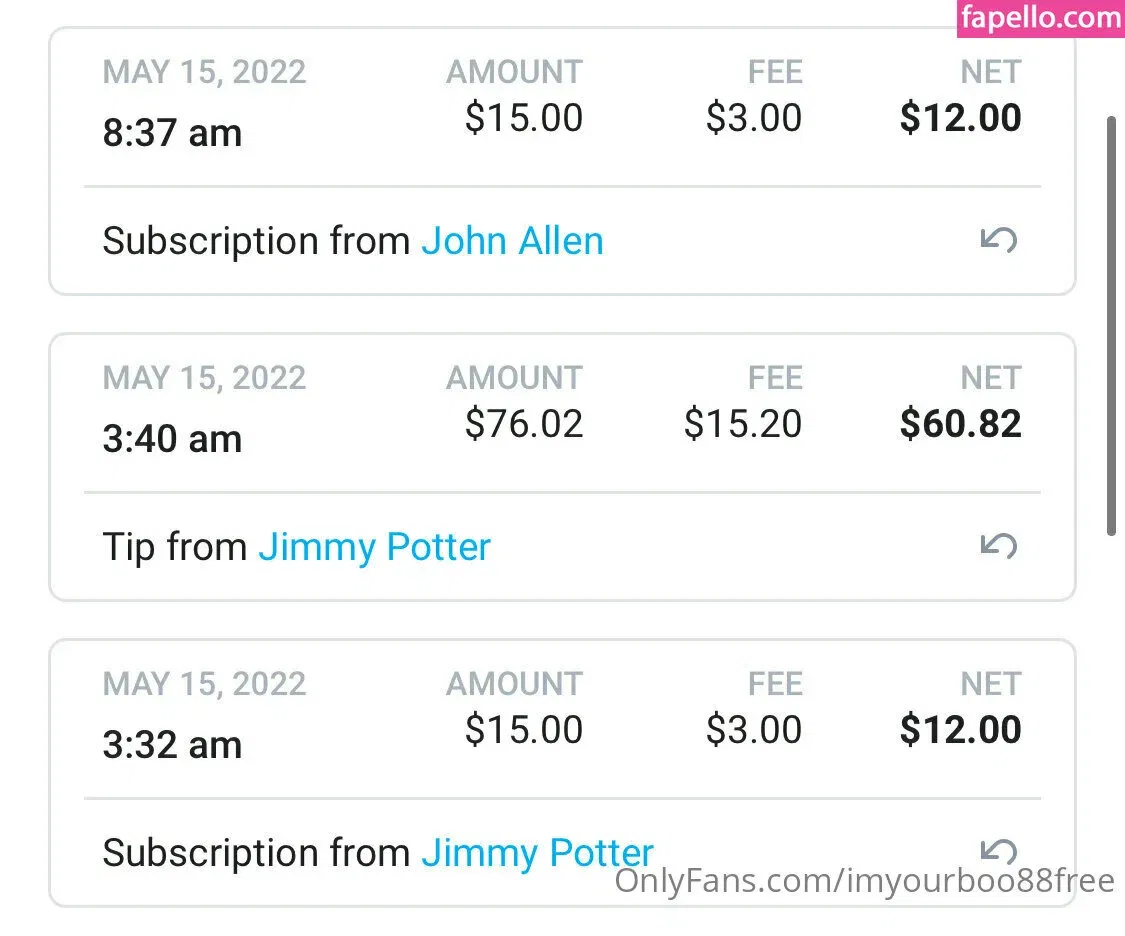
Task: Open John Allen's profile link
Action: 512,241
